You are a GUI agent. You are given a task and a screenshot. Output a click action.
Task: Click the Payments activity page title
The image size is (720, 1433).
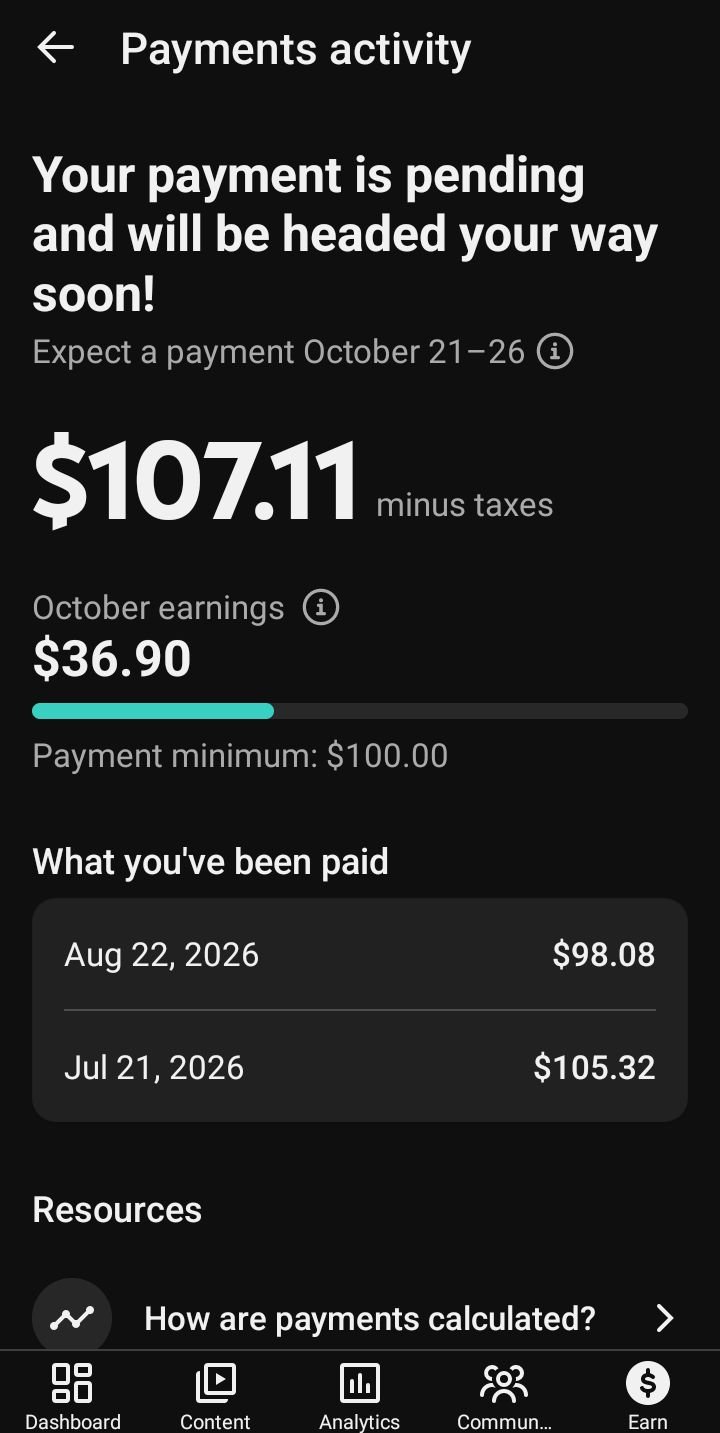point(295,50)
